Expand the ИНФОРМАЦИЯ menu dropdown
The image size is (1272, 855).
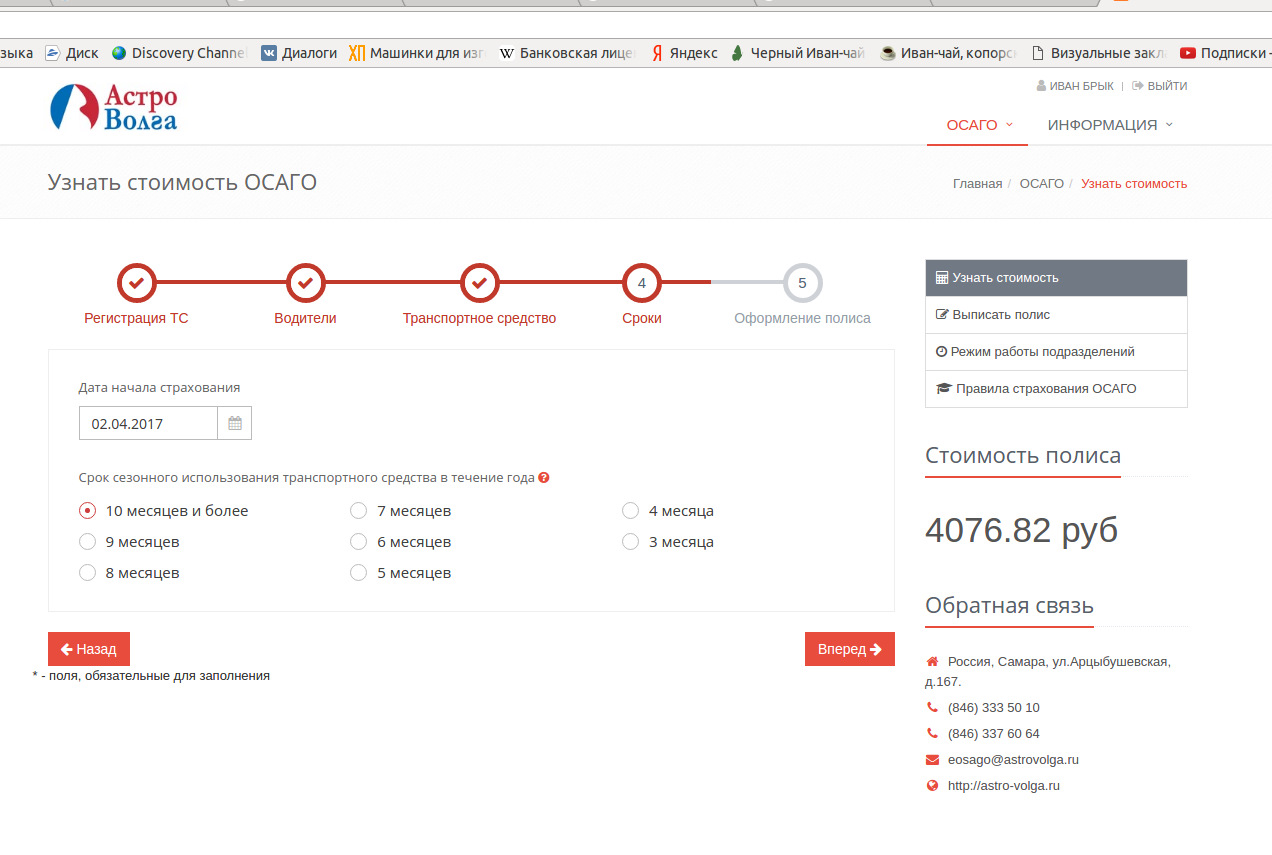click(1110, 125)
